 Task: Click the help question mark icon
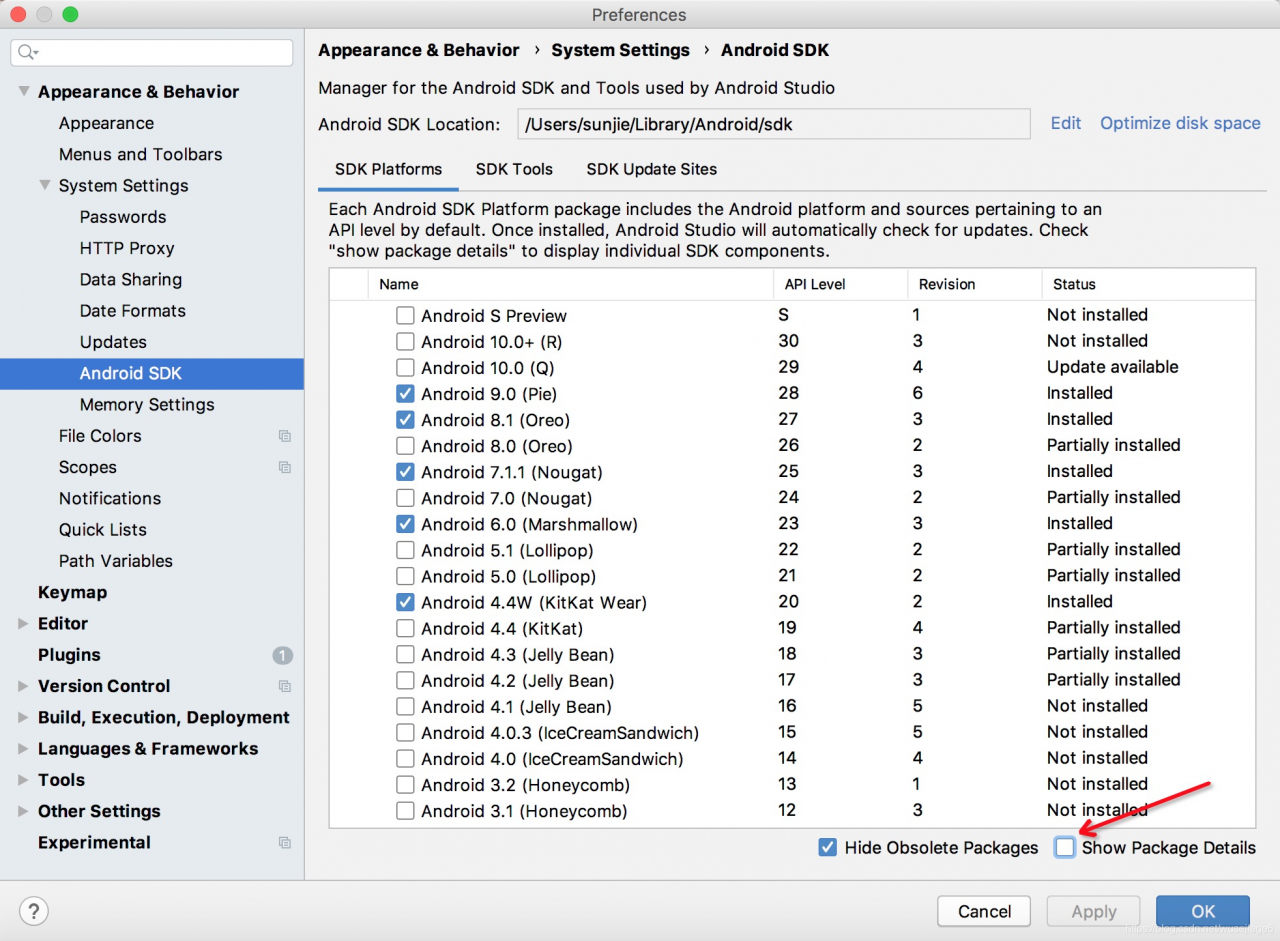coord(34,911)
